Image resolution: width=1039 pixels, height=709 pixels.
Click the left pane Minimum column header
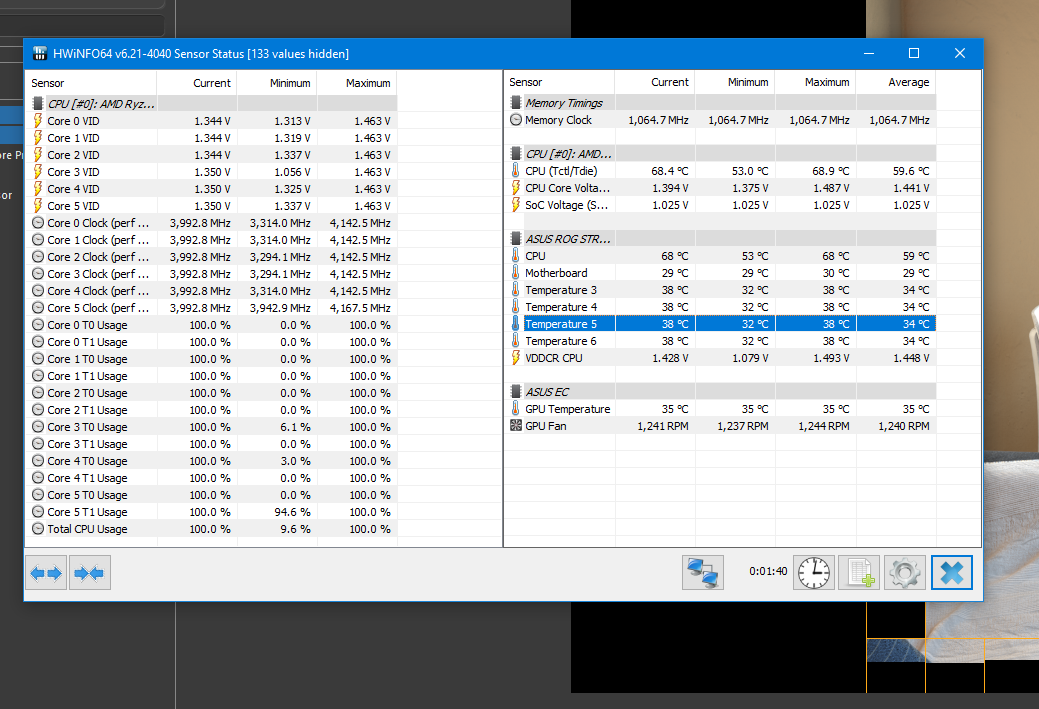pyautogui.click(x=277, y=83)
